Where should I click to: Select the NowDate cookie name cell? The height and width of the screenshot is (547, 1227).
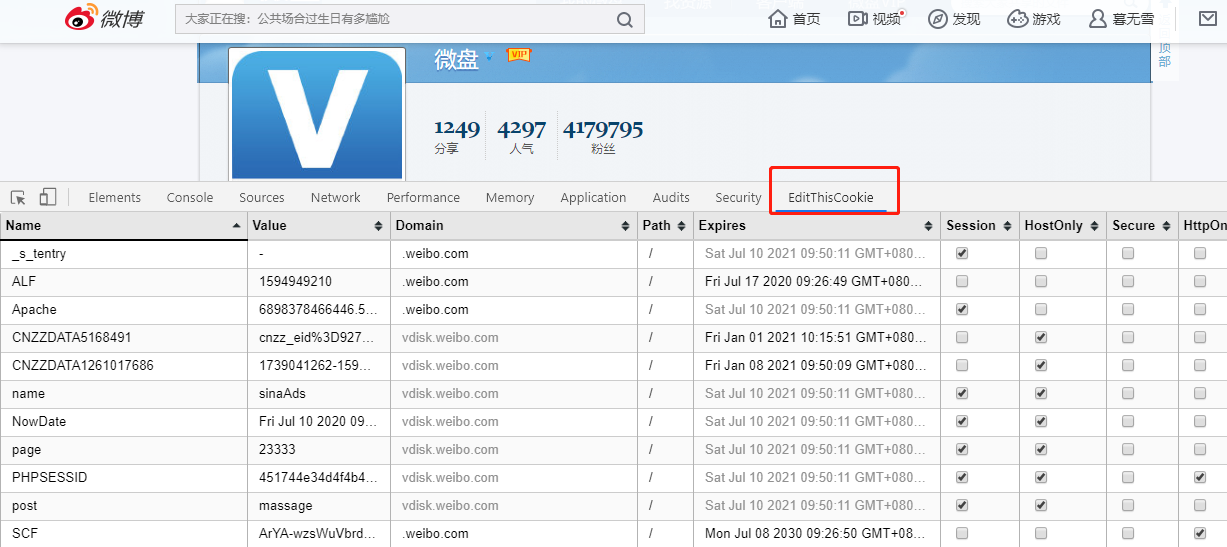[123, 422]
